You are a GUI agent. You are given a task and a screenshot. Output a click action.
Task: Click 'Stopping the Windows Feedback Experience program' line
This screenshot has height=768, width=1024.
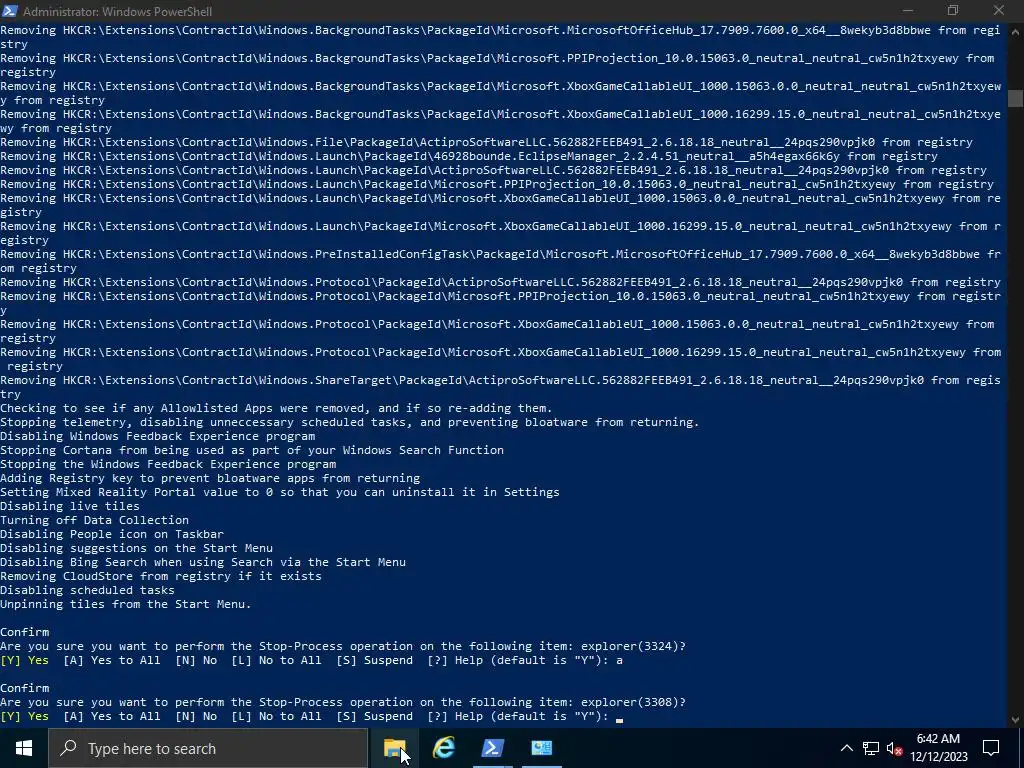[168, 464]
